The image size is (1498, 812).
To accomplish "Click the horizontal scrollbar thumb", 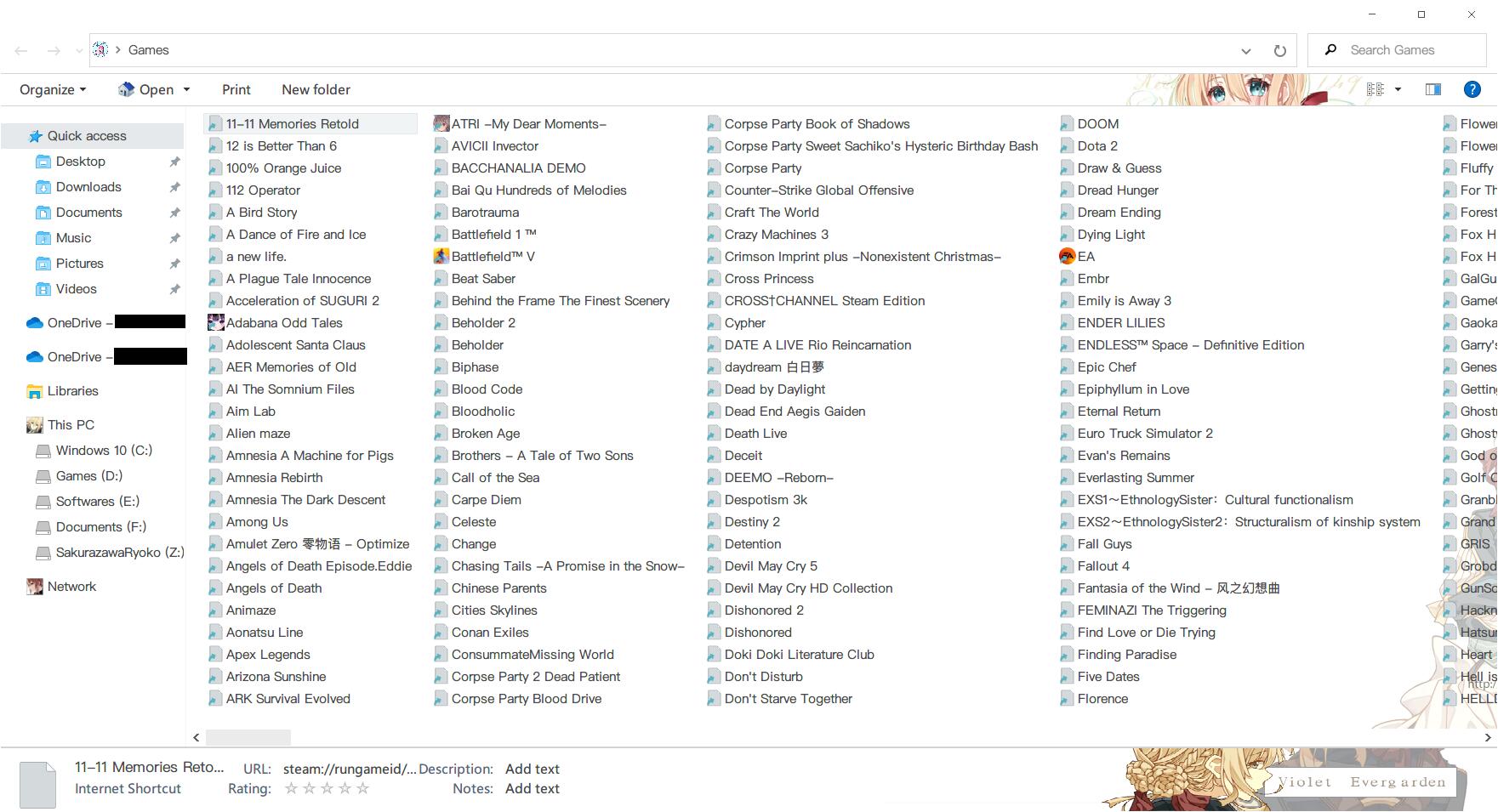I will point(248,737).
